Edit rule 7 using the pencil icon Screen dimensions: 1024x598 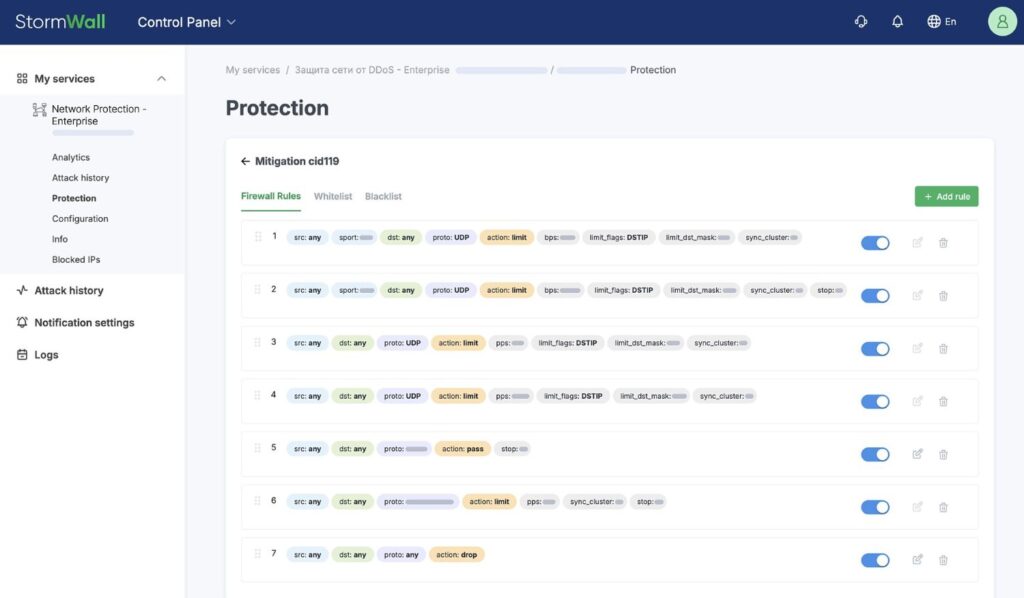pyautogui.click(x=917, y=559)
